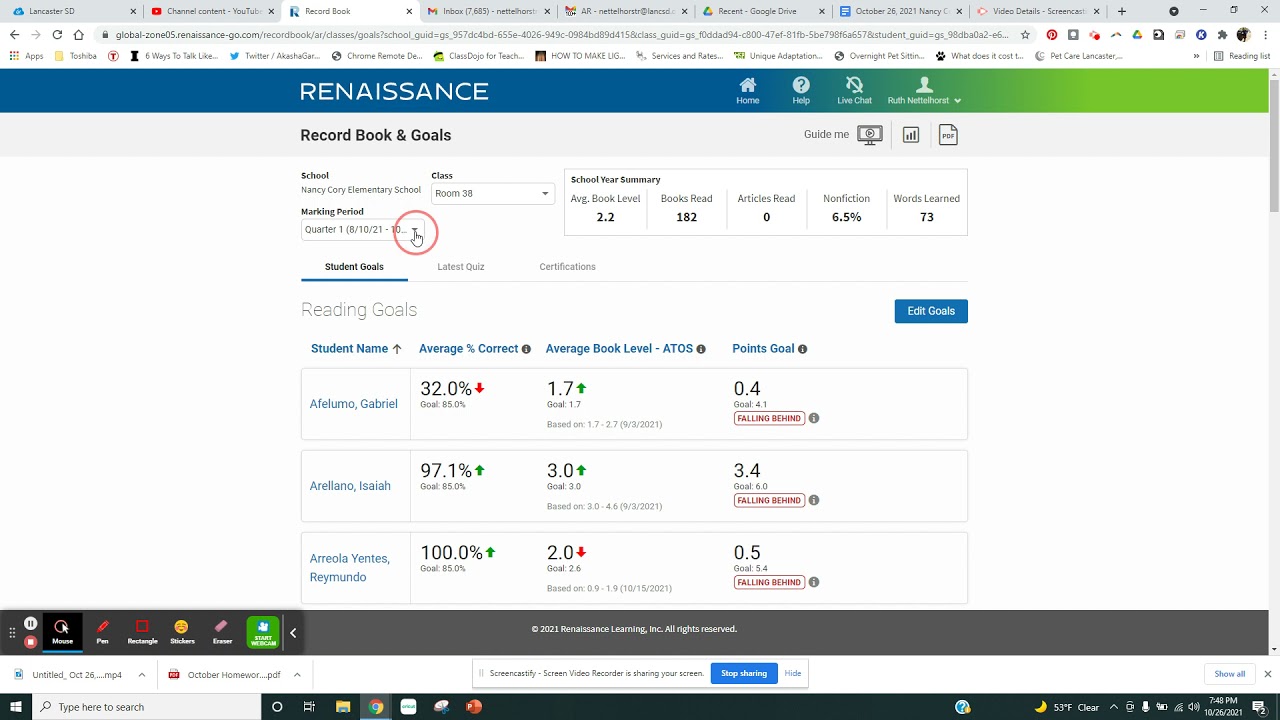
Task: Select the Screencastify Eraser tool
Action: coord(222,632)
